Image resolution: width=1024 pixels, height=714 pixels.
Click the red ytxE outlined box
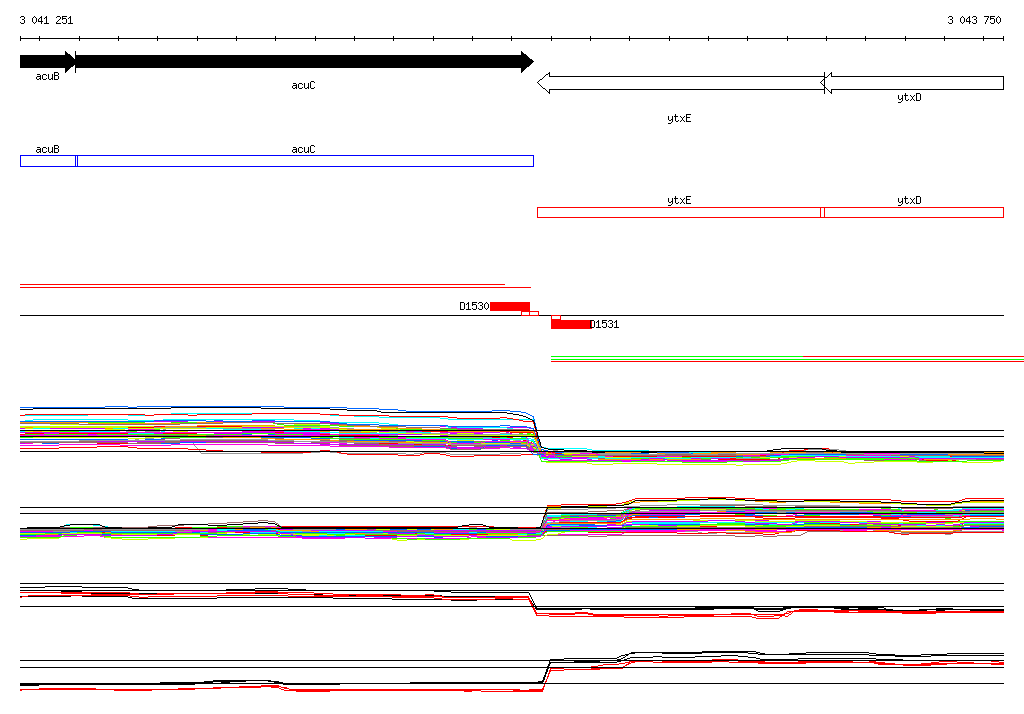pyautogui.click(x=679, y=212)
